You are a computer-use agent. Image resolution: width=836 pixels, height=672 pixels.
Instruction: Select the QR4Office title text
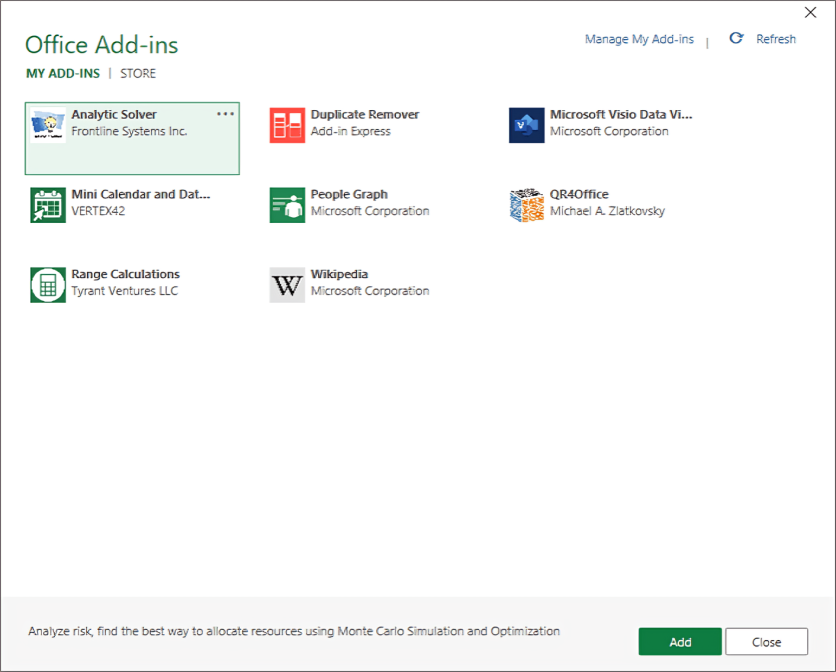tap(579, 194)
